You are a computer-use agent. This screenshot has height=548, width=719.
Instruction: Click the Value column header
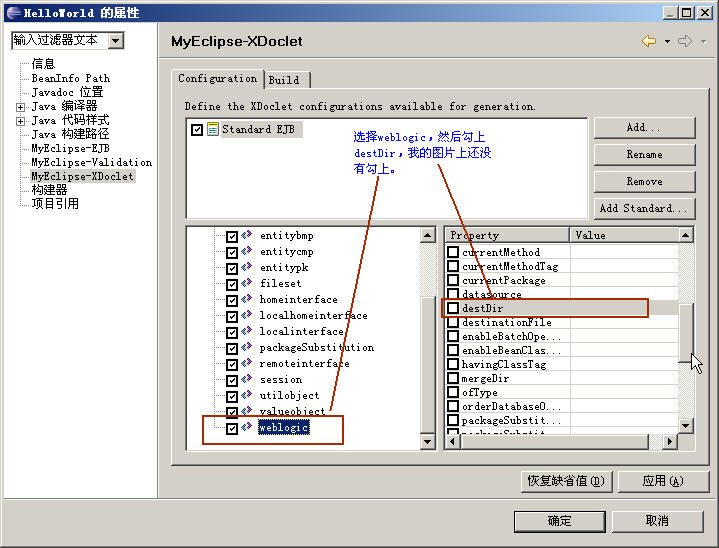pyautogui.click(x=624, y=235)
